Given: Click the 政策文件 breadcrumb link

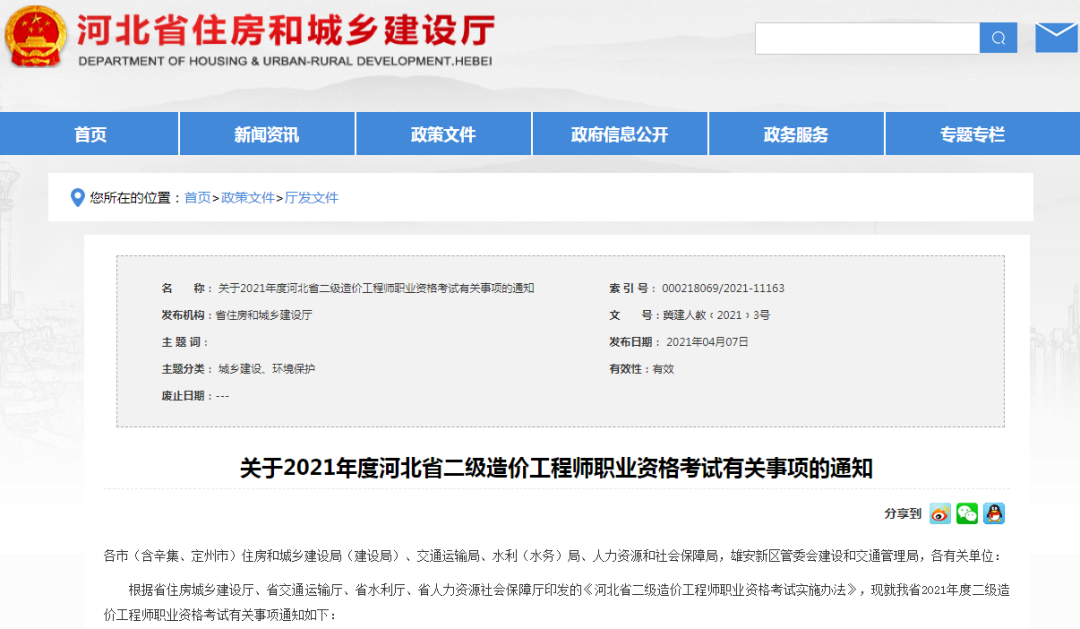Looking at the screenshot, I should click(247, 198).
